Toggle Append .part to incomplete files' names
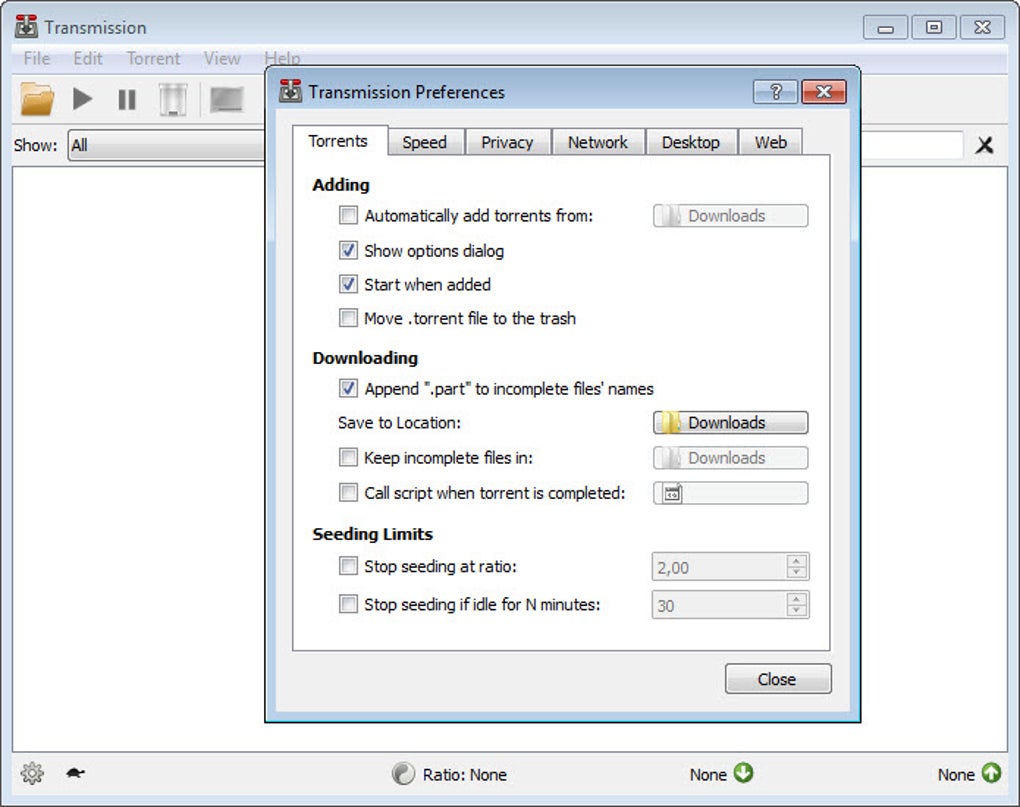 (348, 388)
